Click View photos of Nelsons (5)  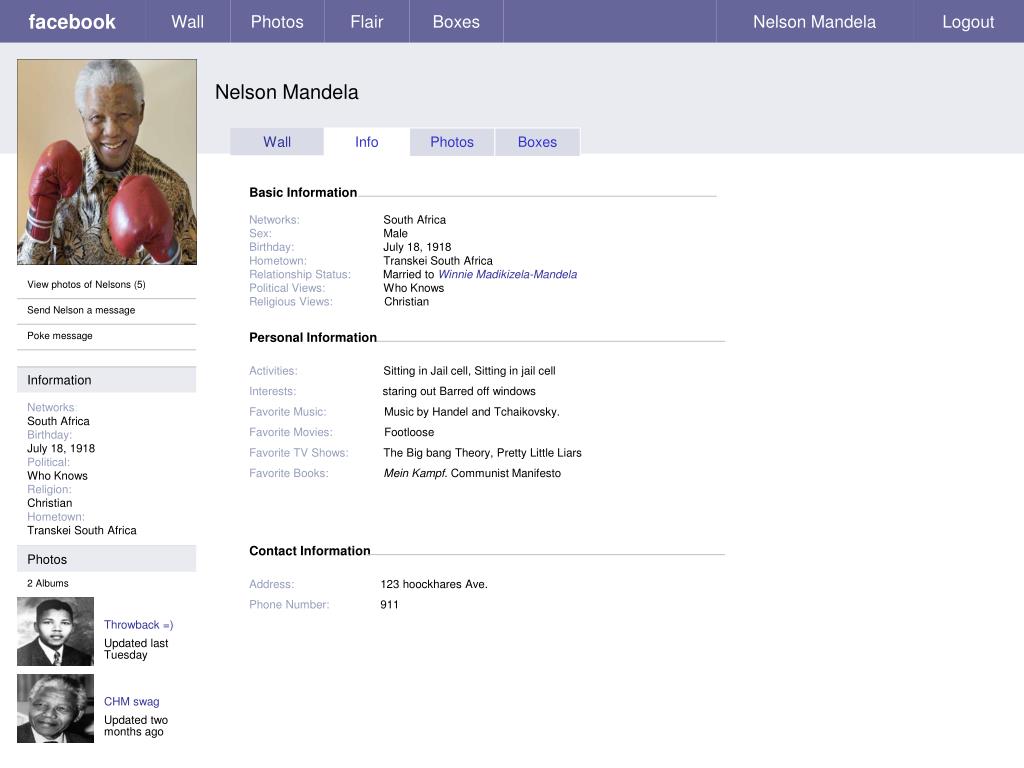tap(86, 285)
